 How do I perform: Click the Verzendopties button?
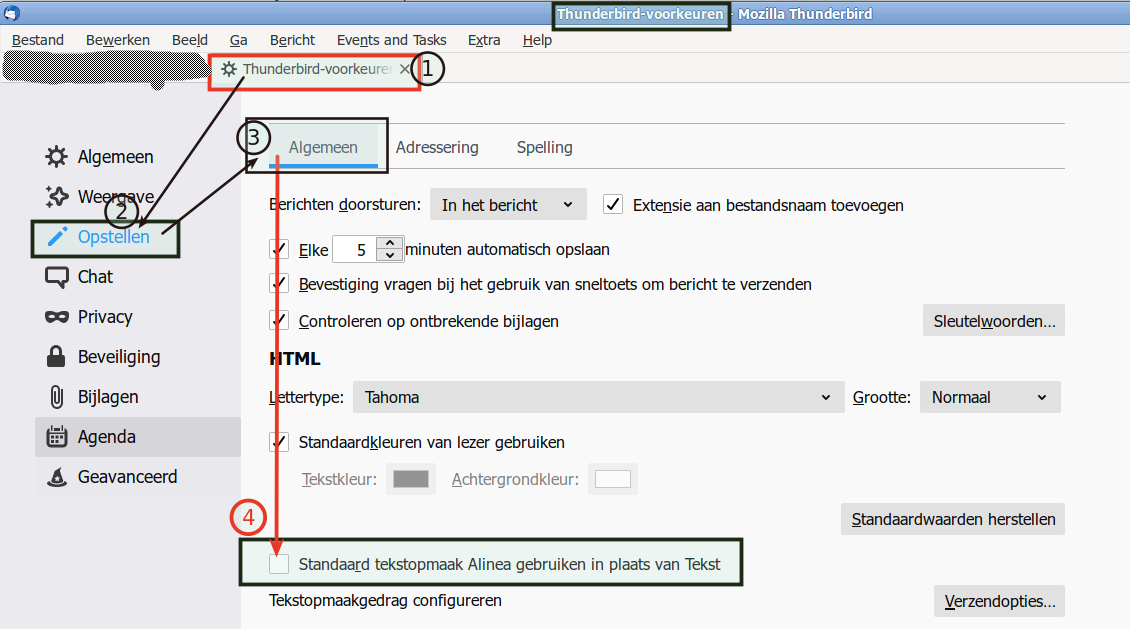click(x=1000, y=601)
